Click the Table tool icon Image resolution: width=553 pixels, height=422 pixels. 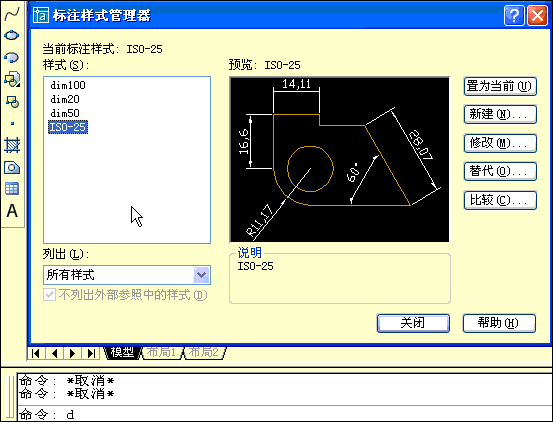[12, 189]
